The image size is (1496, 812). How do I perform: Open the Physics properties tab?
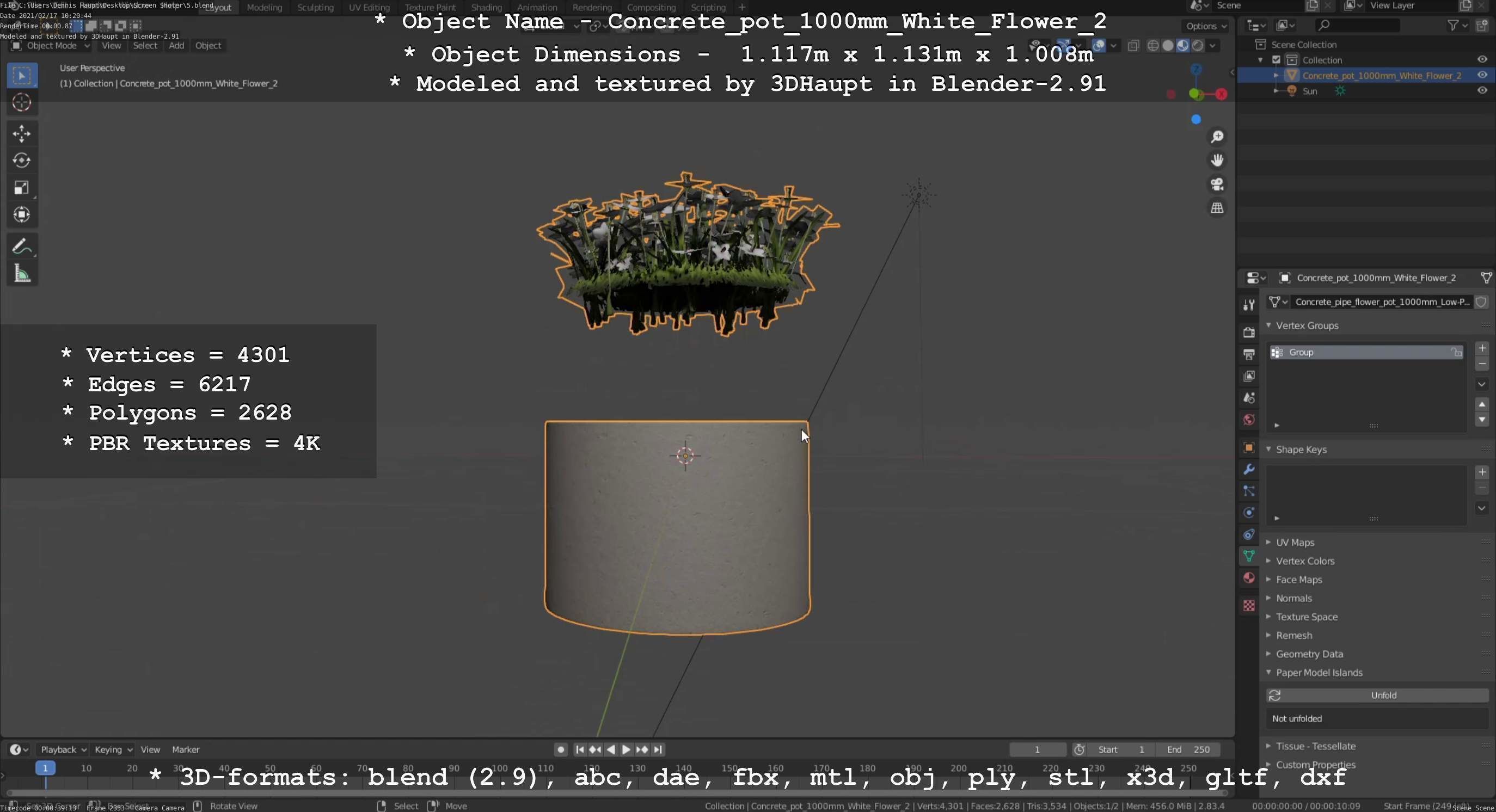[1249, 513]
